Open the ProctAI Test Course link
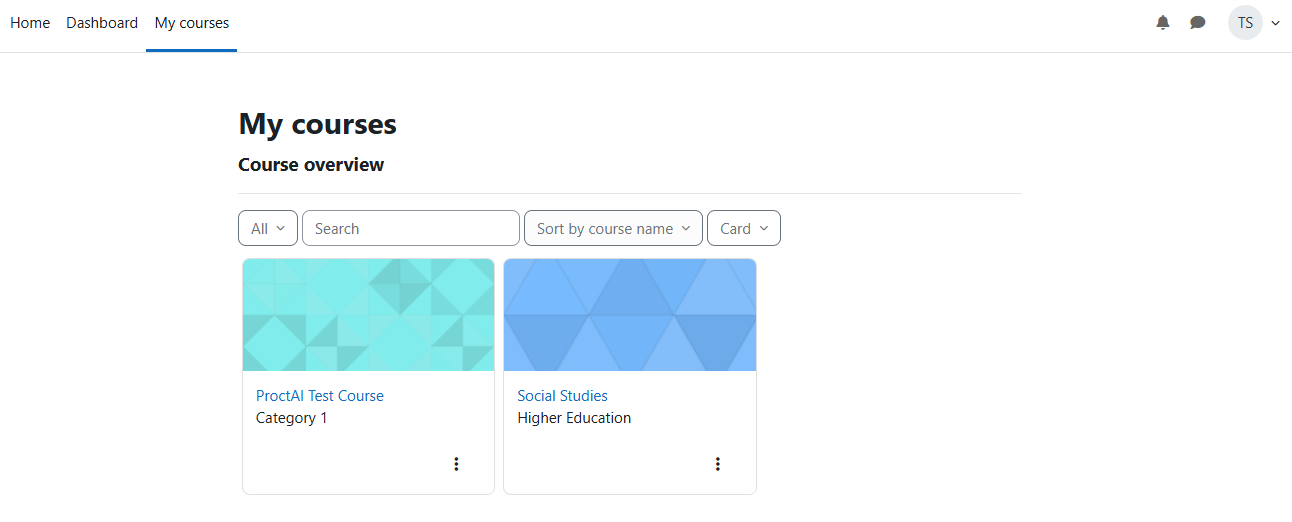 pyautogui.click(x=320, y=396)
